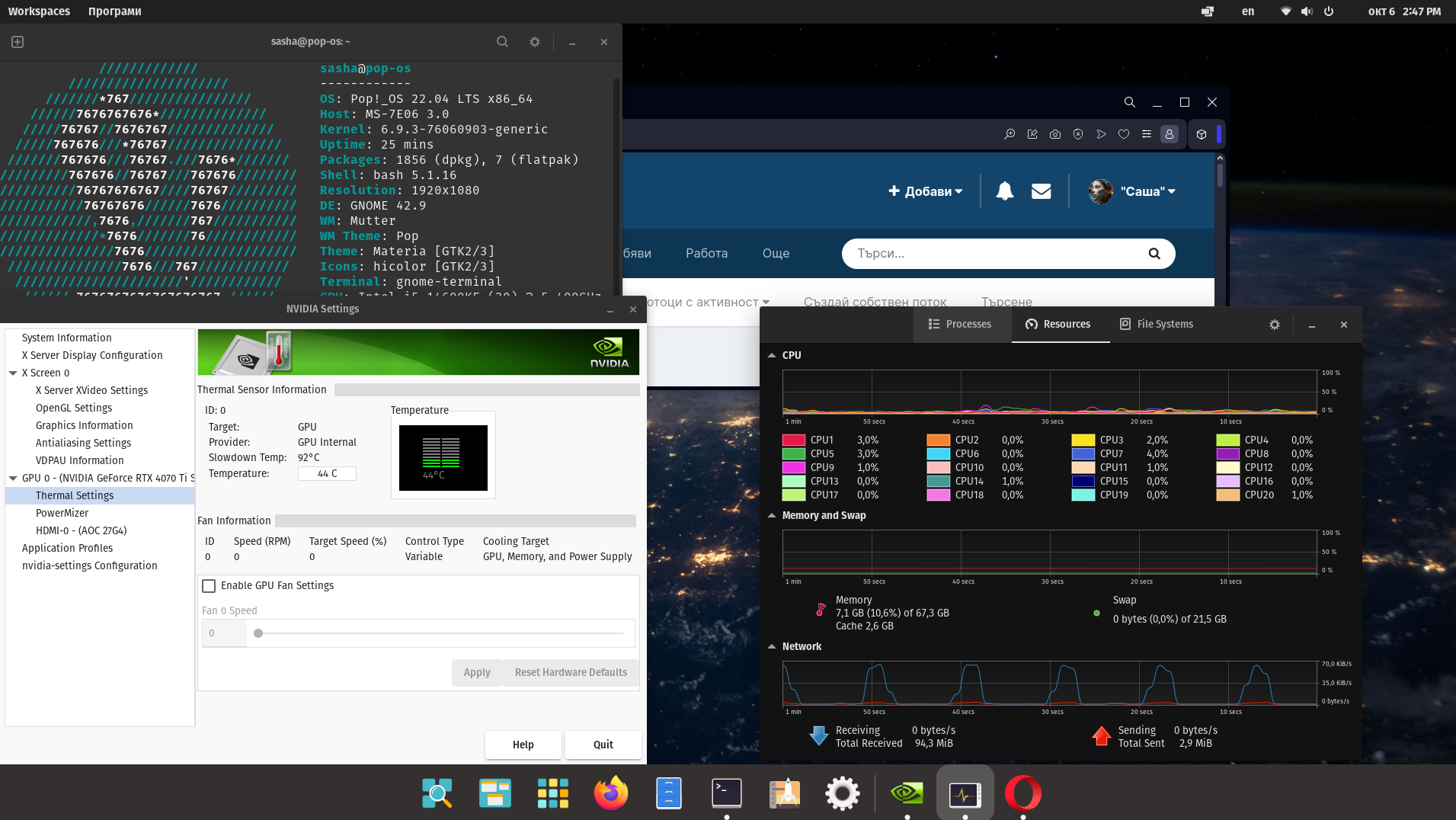
Task: Select System Information in NVIDIA tree
Action: 66,338
